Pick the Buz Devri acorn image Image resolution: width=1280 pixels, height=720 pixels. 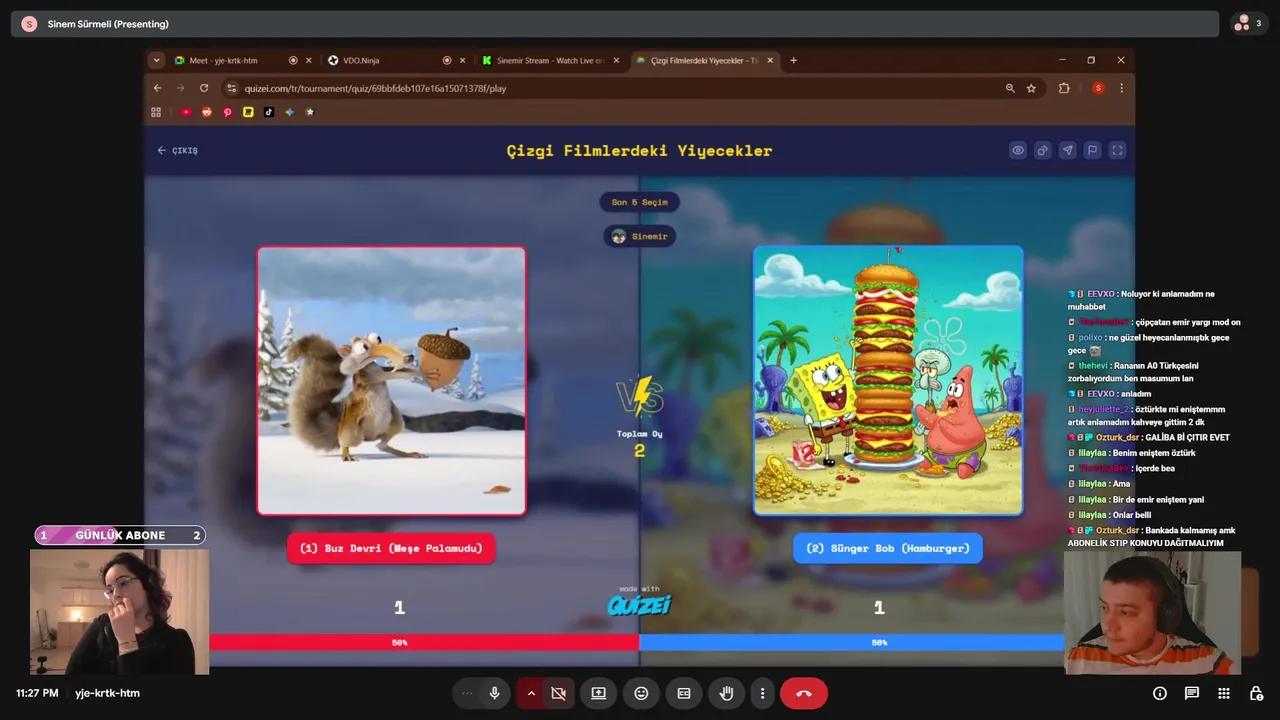[x=391, y=380]
